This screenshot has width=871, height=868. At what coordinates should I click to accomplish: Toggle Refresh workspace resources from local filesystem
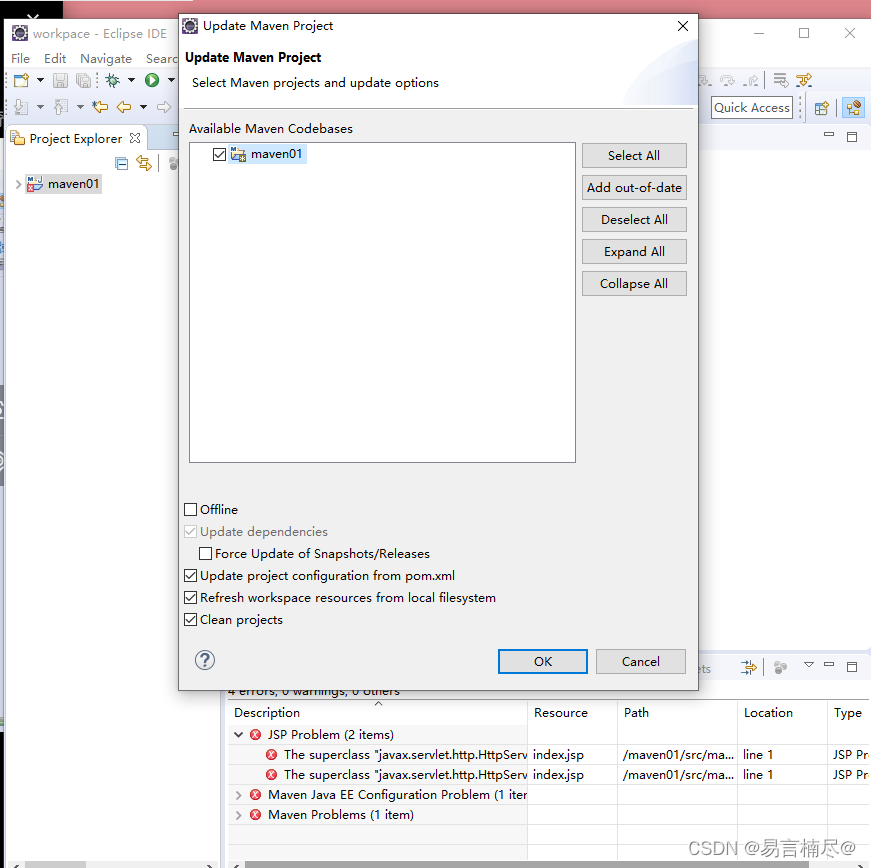pyautogui.click(x=191, y=598)
